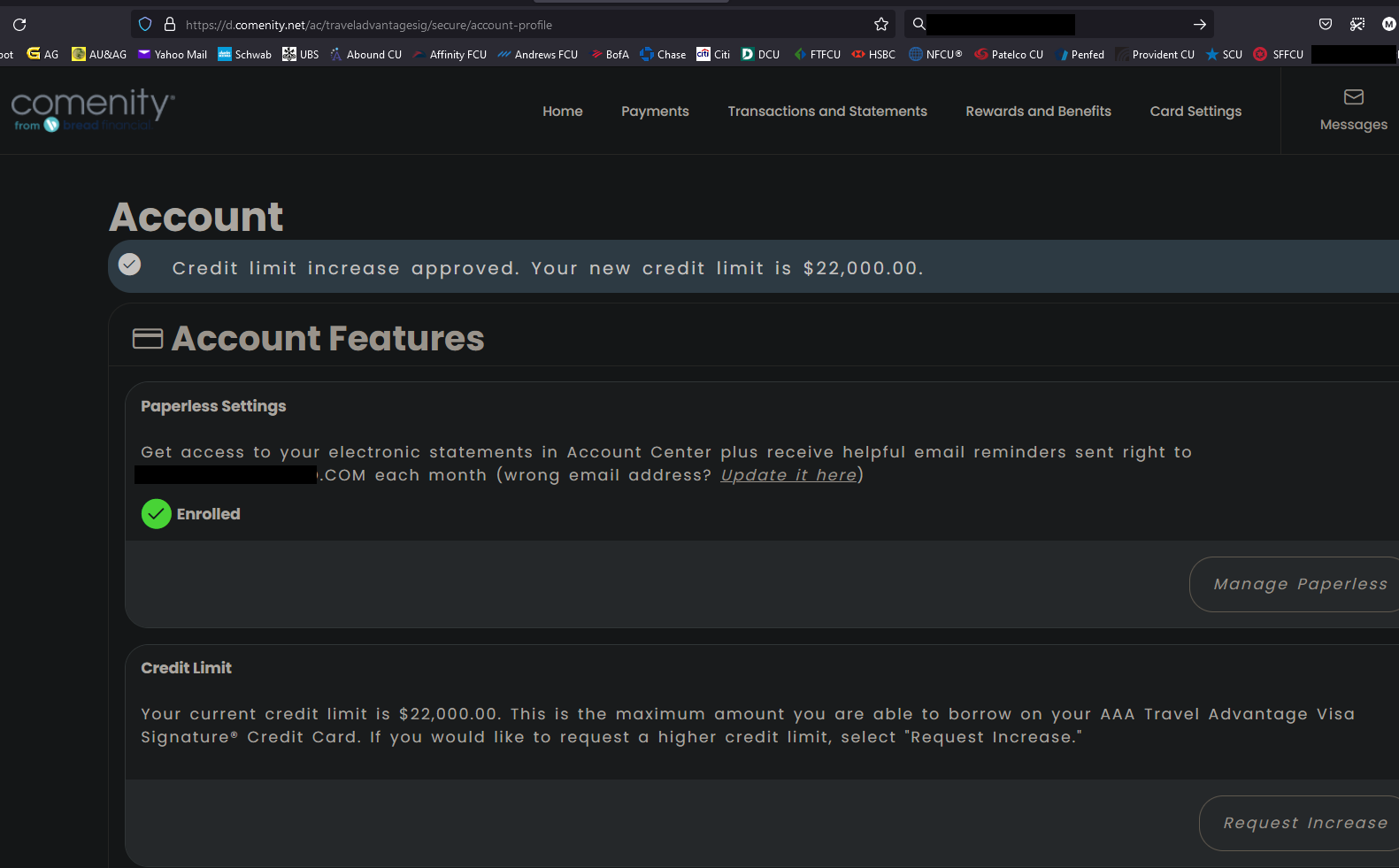Open the FTFCU bookmark
1399x868 pixels.
tap(817, 54)
